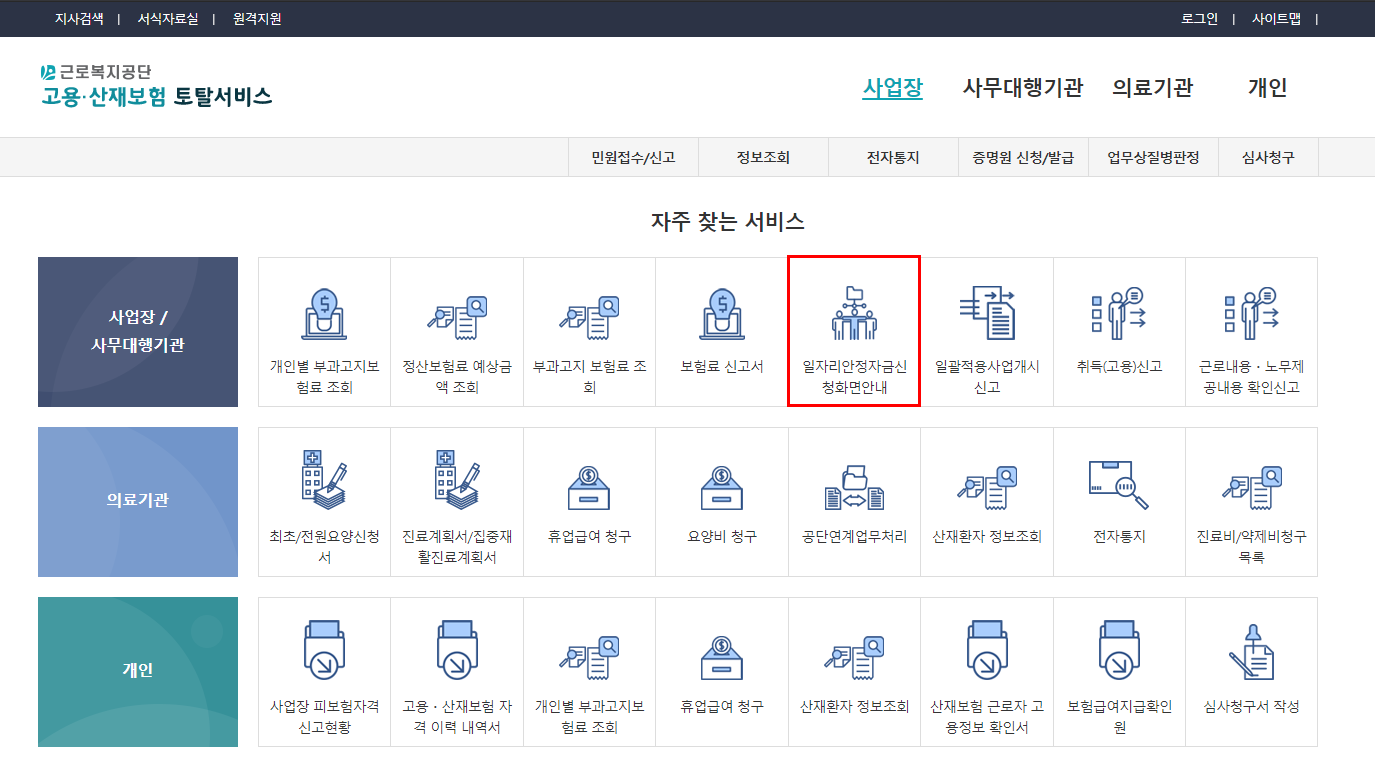Screen dimensions: 1375x778
Task: Open the 심사청구 menu
Action: point(1268,158)
